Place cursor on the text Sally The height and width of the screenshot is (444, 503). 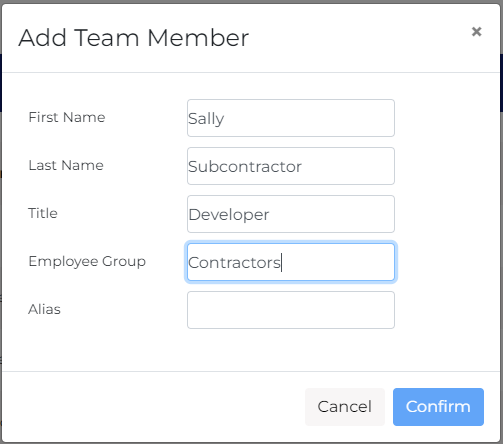pyautogui.click(x=206, y=119)
